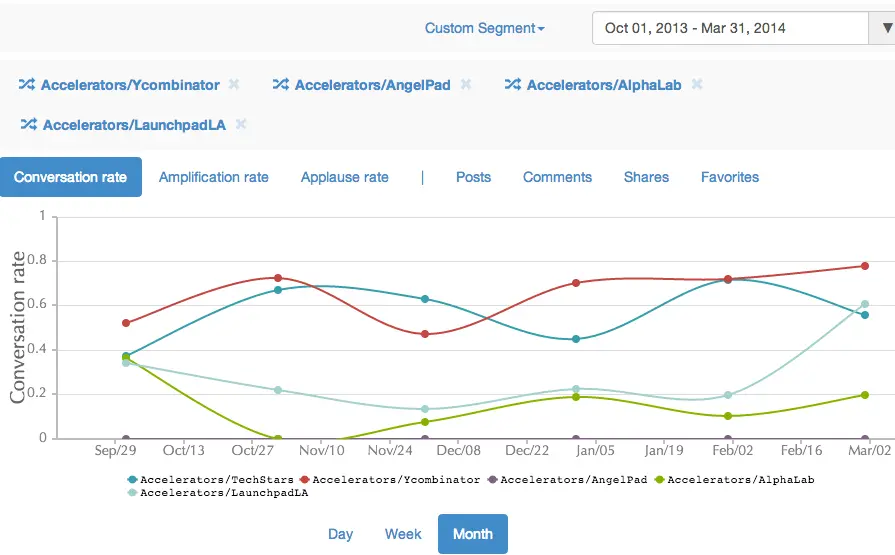
Task: Remove the Accelerators/AlphaLab segment tag
Action: tap(697, 85)
